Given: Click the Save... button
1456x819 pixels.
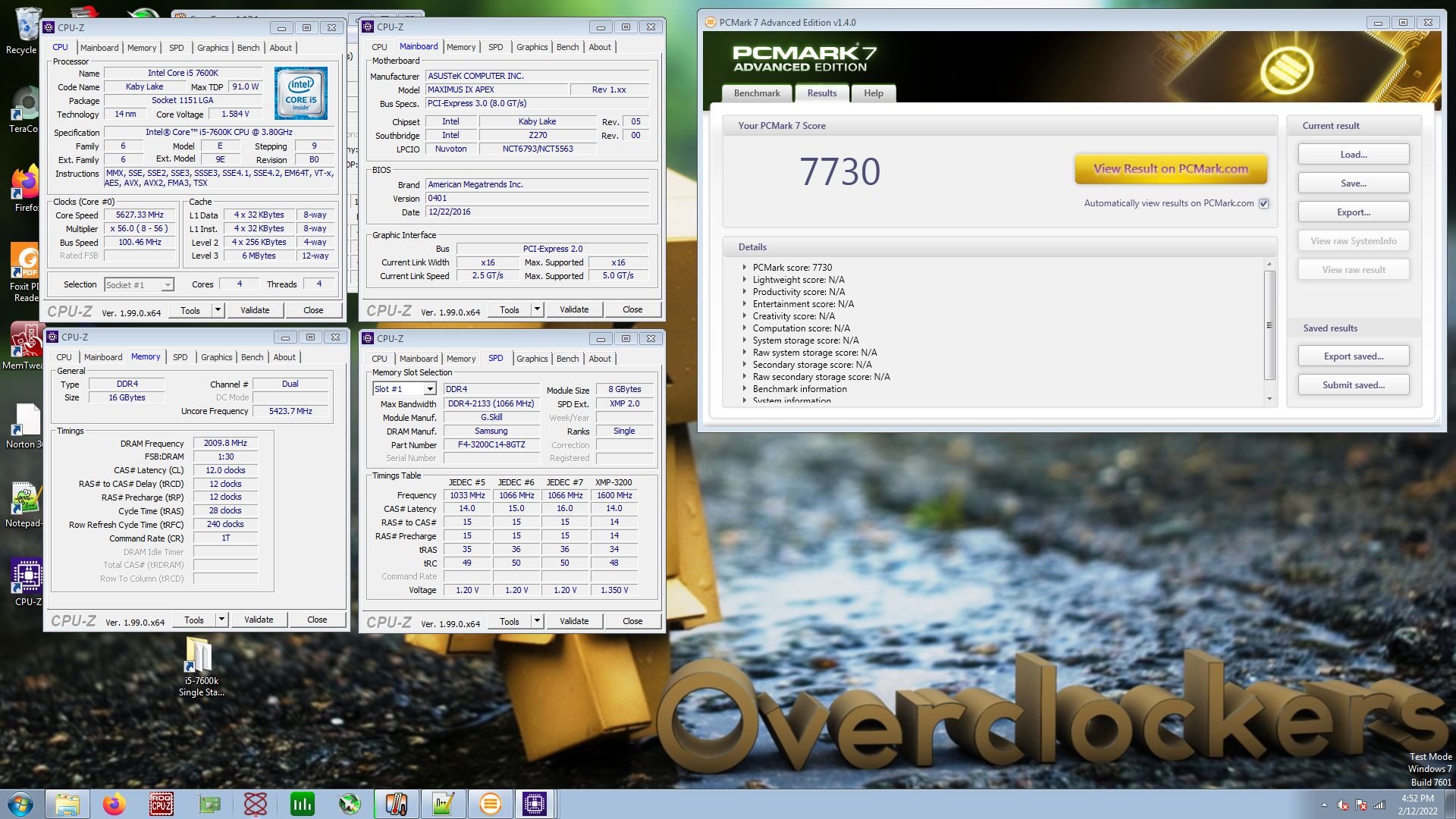Looking at the screenshot, I should point(1354,184).
